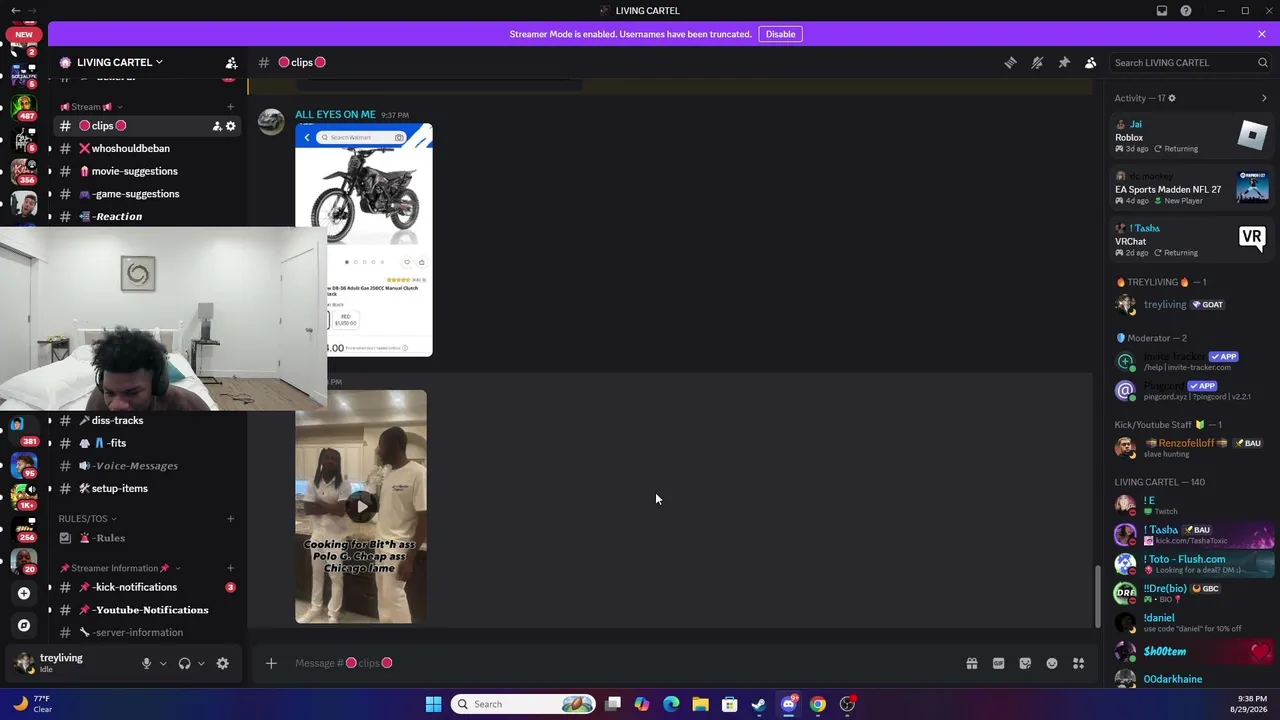1280x720 pixels.
Task: Expand the Activity panel arrow
Action: coord(1264,98)
